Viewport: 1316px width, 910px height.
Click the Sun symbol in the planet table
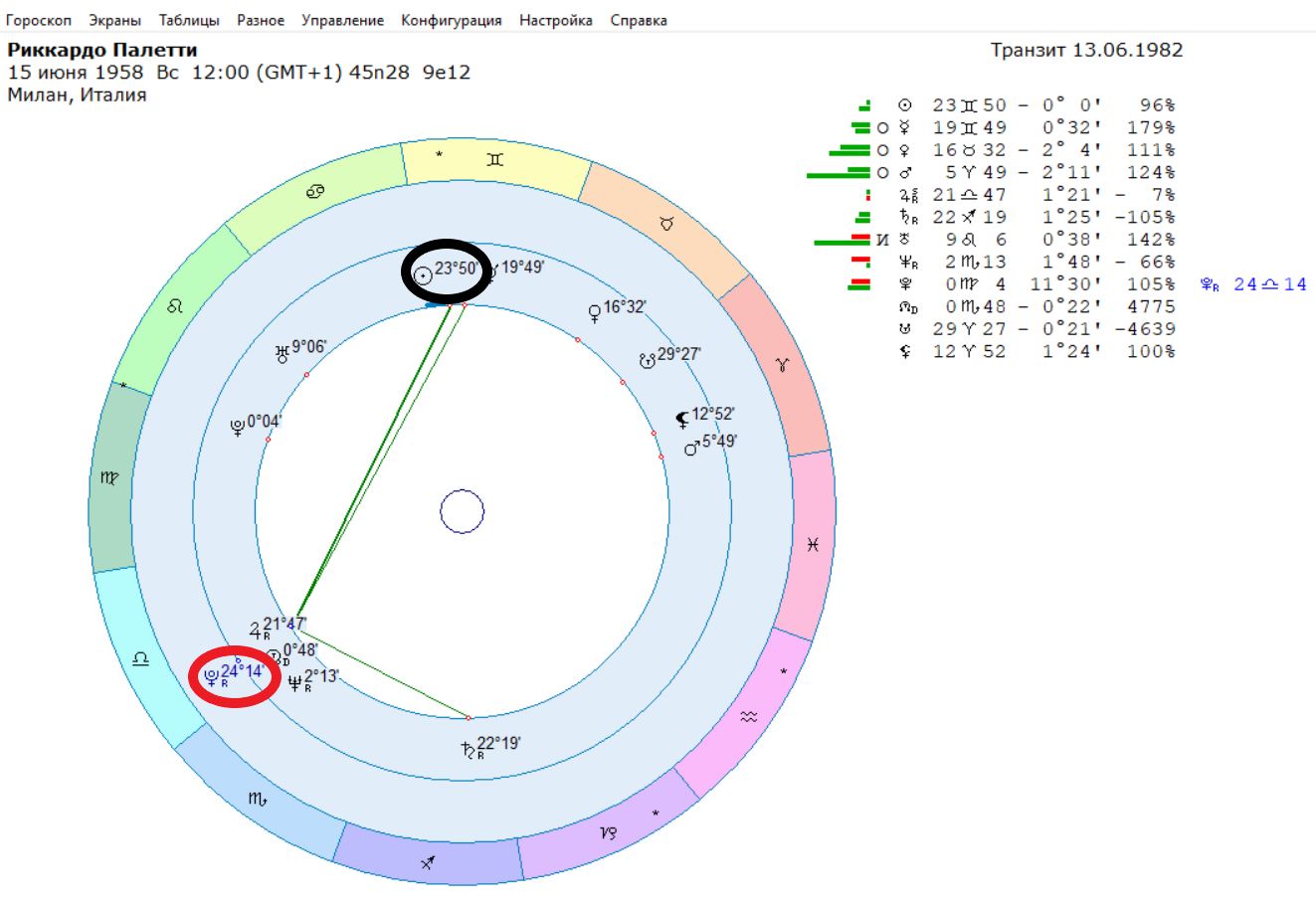(904, 105)
